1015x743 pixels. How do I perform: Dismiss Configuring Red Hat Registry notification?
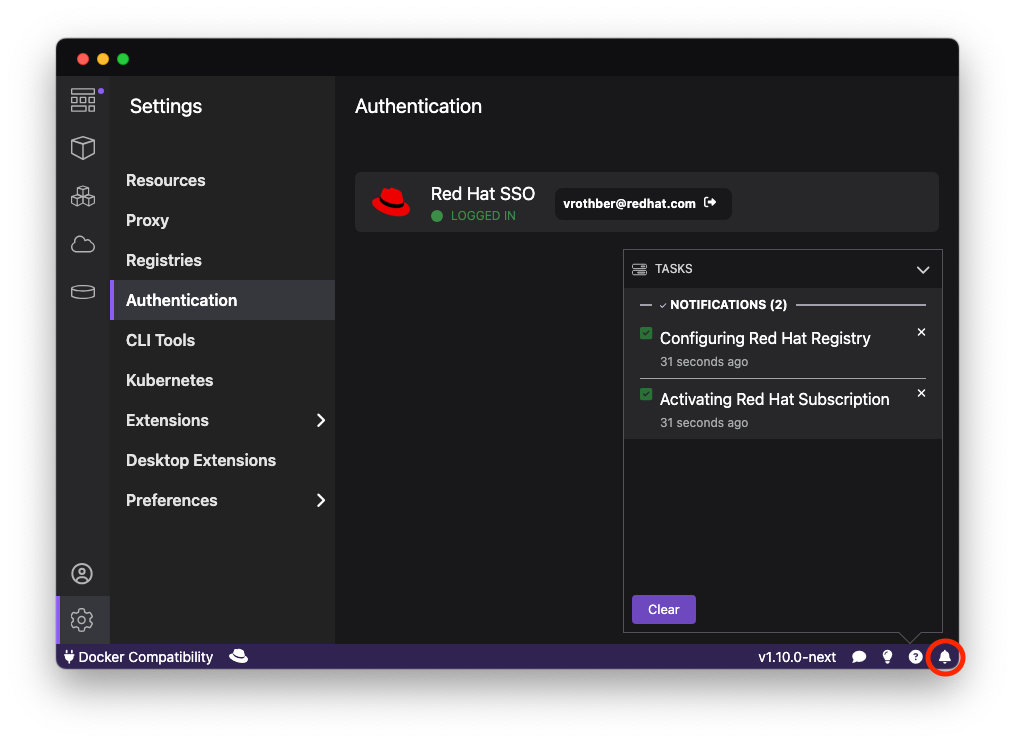(x=921, y=332)
